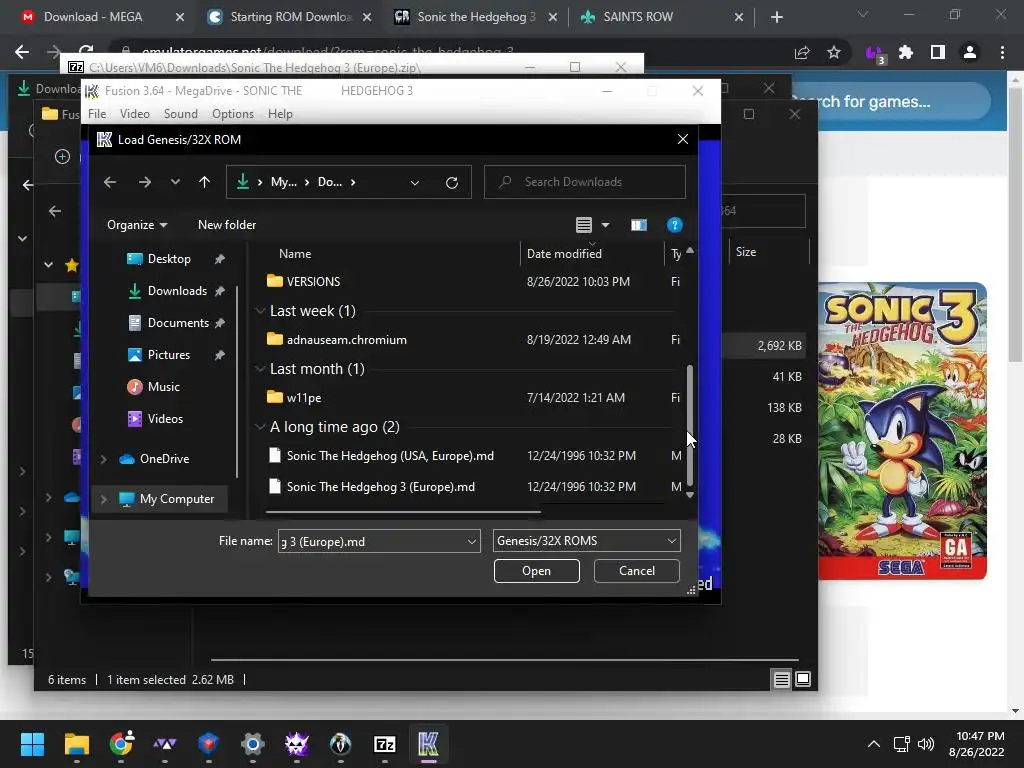Screen dimensions: 1024x768
Task: Click the Sonic 3 box art thumbnail
Action: pos(902,431)
